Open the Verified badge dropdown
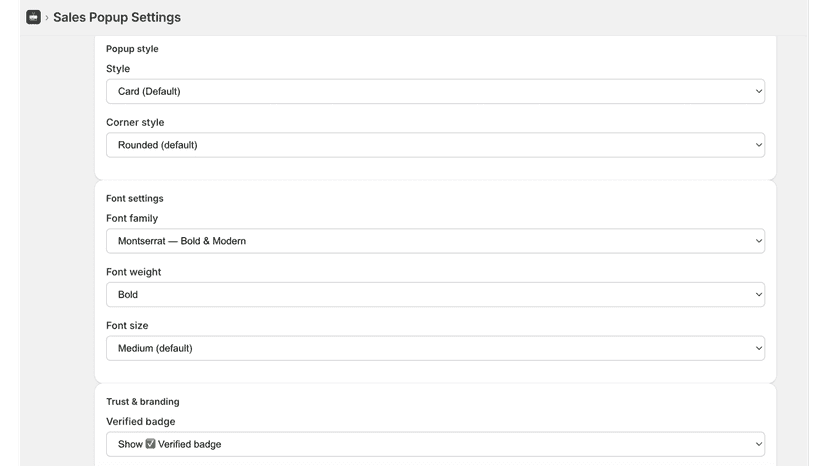The width and height of the screenshot is (828, 466). [x=435, y=444]
